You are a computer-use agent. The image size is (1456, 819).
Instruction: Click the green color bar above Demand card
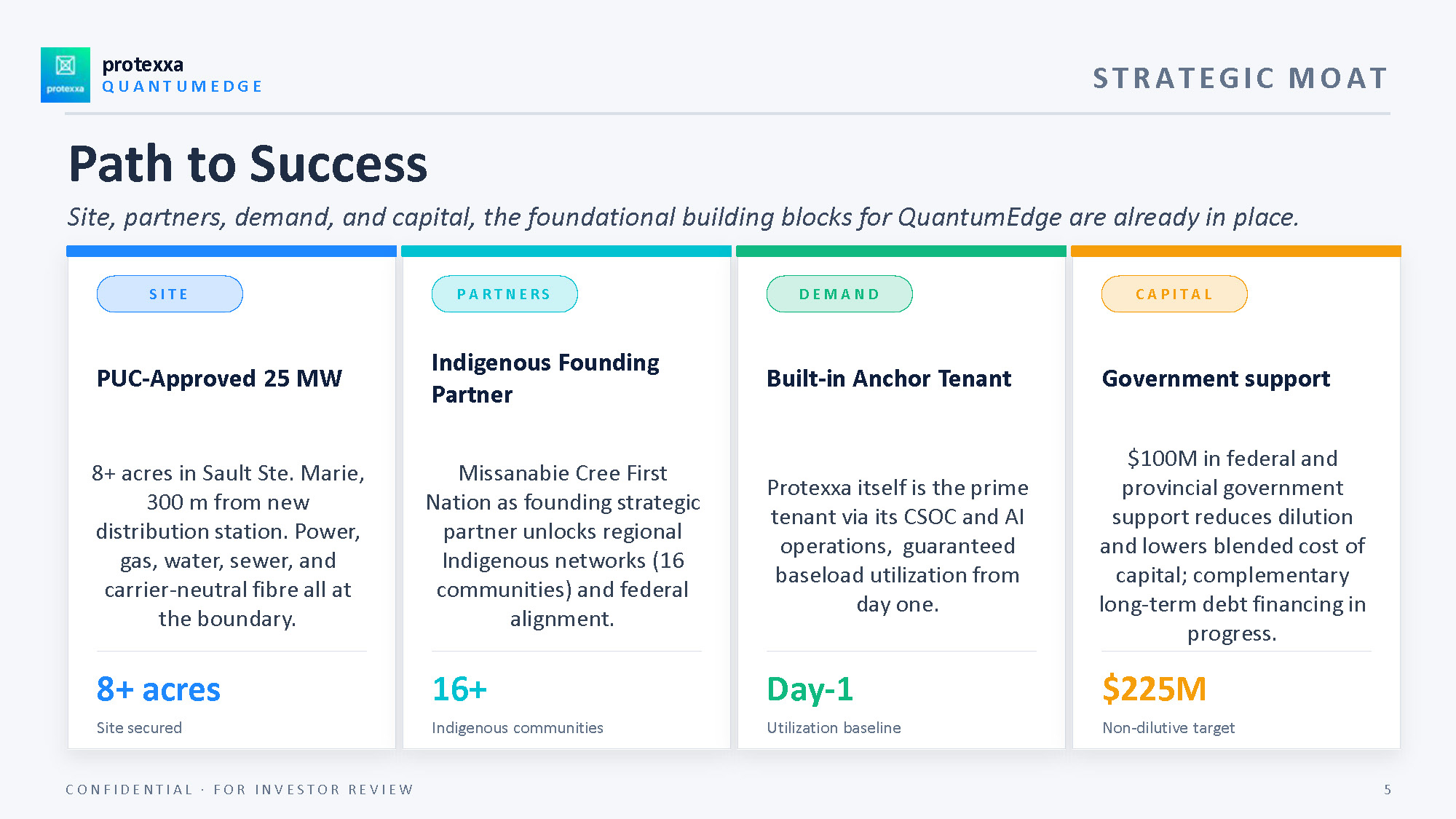(x=901, y=251)
